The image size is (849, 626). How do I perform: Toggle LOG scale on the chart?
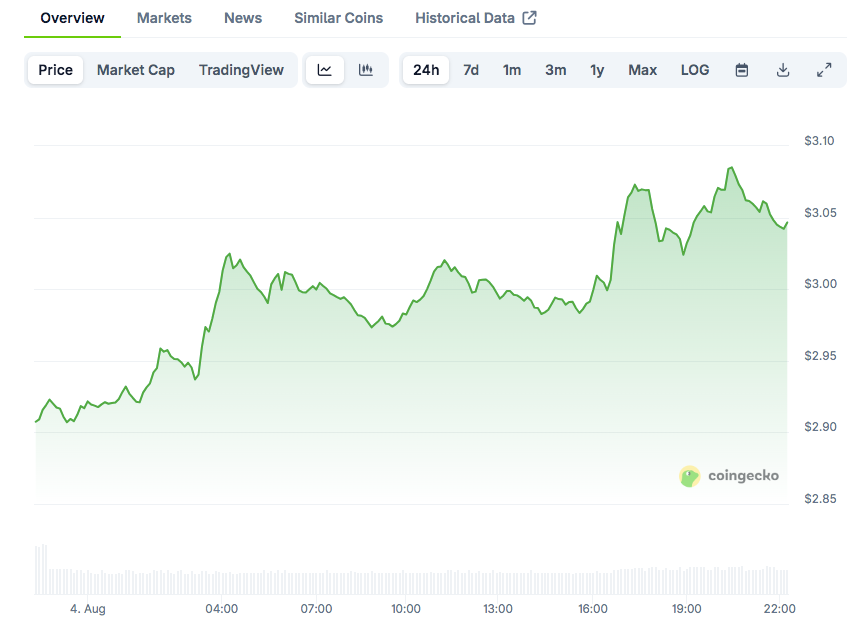[695, 70]
